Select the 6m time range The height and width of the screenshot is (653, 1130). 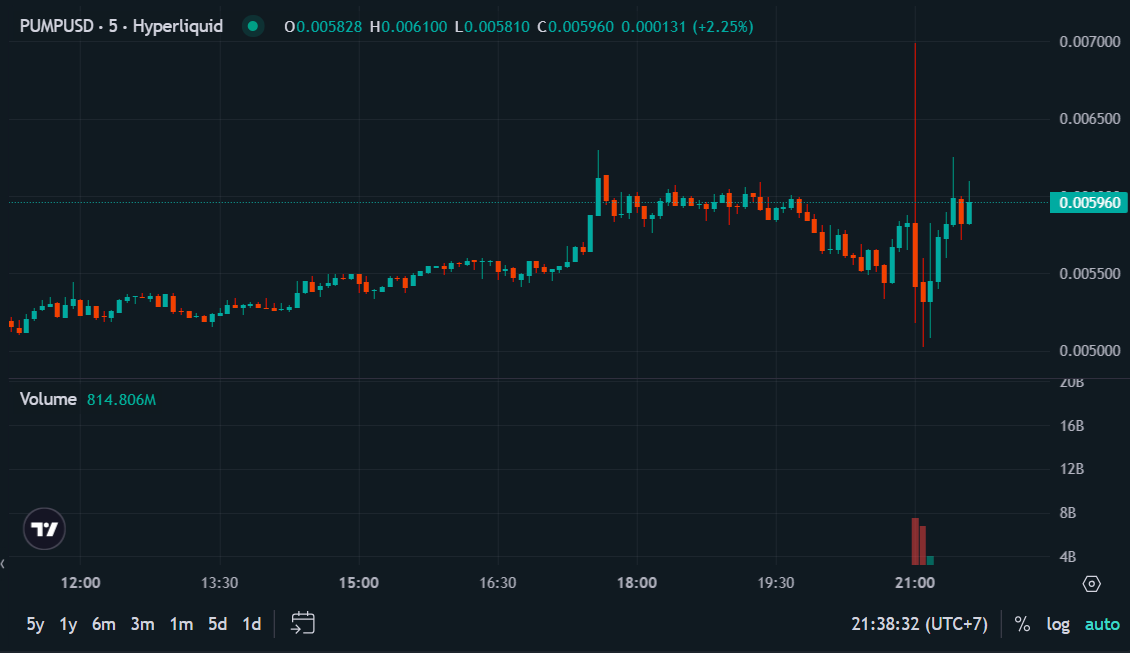click(104, 624)
